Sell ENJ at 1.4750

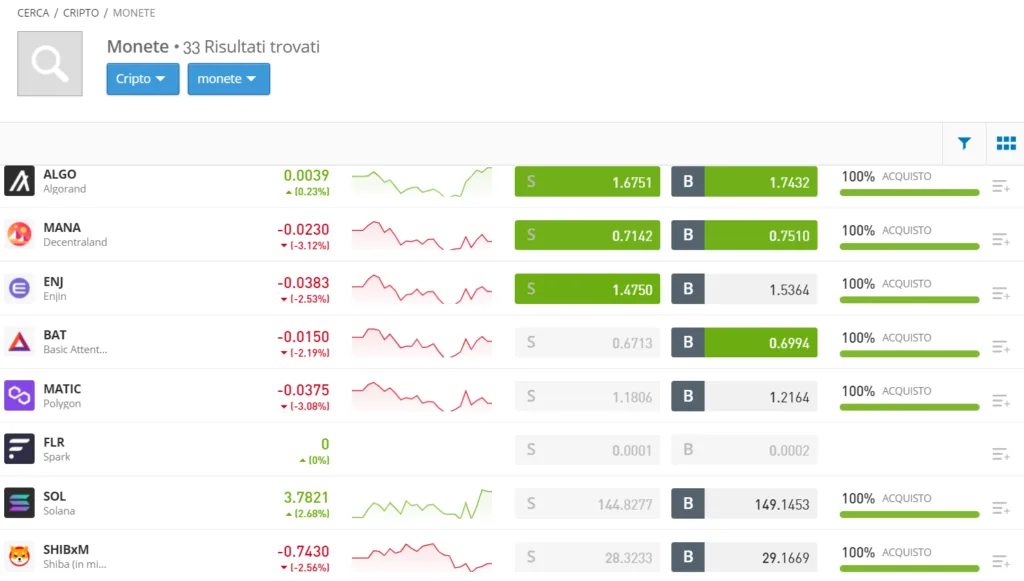(587, 289)
